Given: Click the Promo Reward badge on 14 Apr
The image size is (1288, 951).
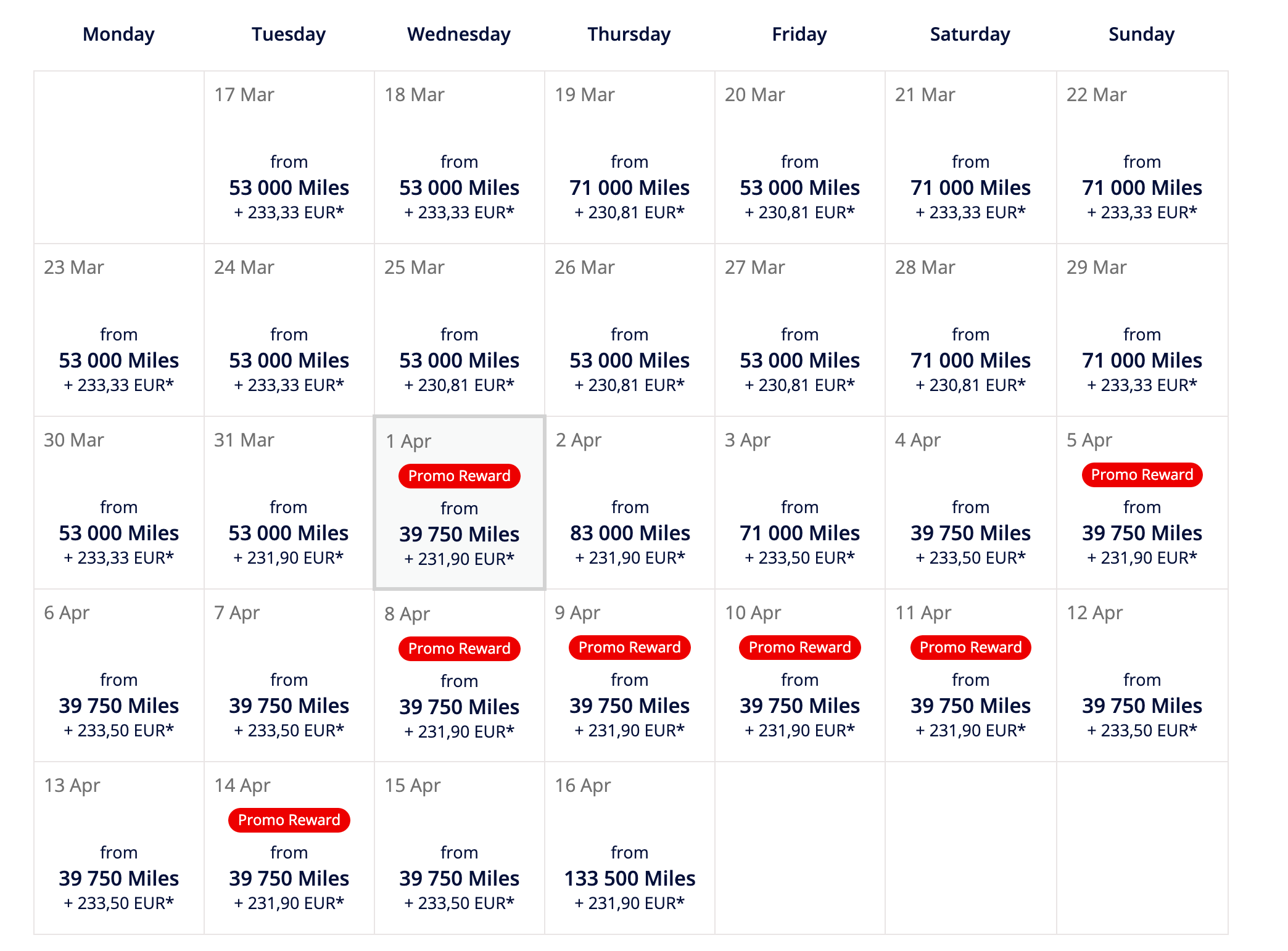Looking at the screenshot, I should pyautogui.click(x=289, y=820).
